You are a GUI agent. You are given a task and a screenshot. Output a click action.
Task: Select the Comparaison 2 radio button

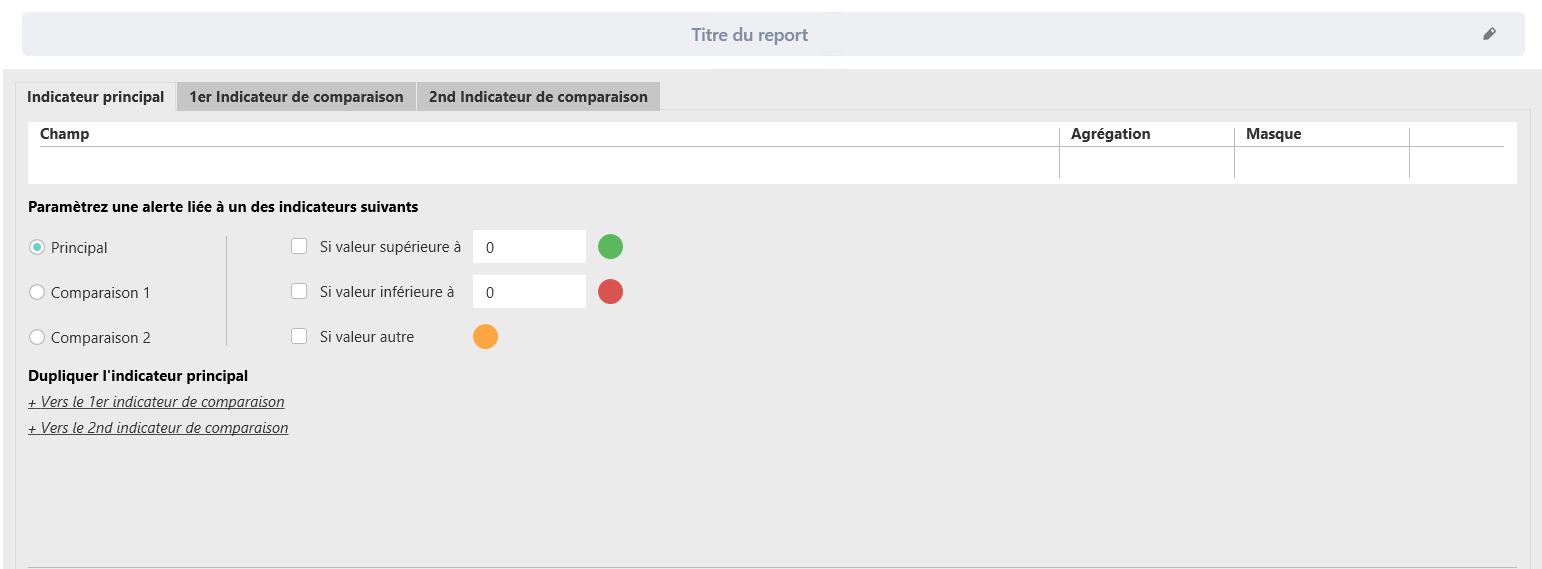(37, 337)
